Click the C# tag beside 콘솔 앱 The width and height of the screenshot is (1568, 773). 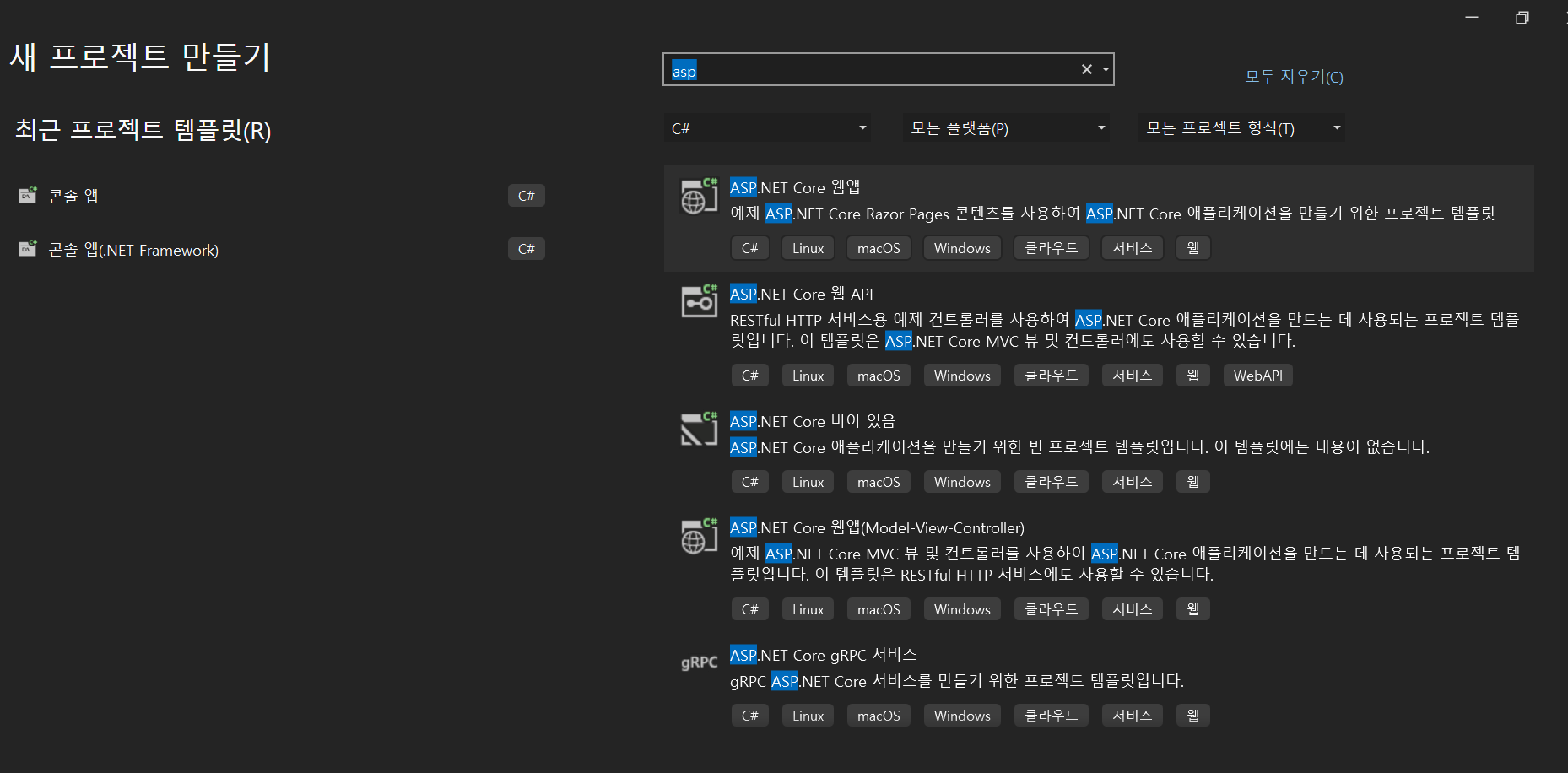527,196
